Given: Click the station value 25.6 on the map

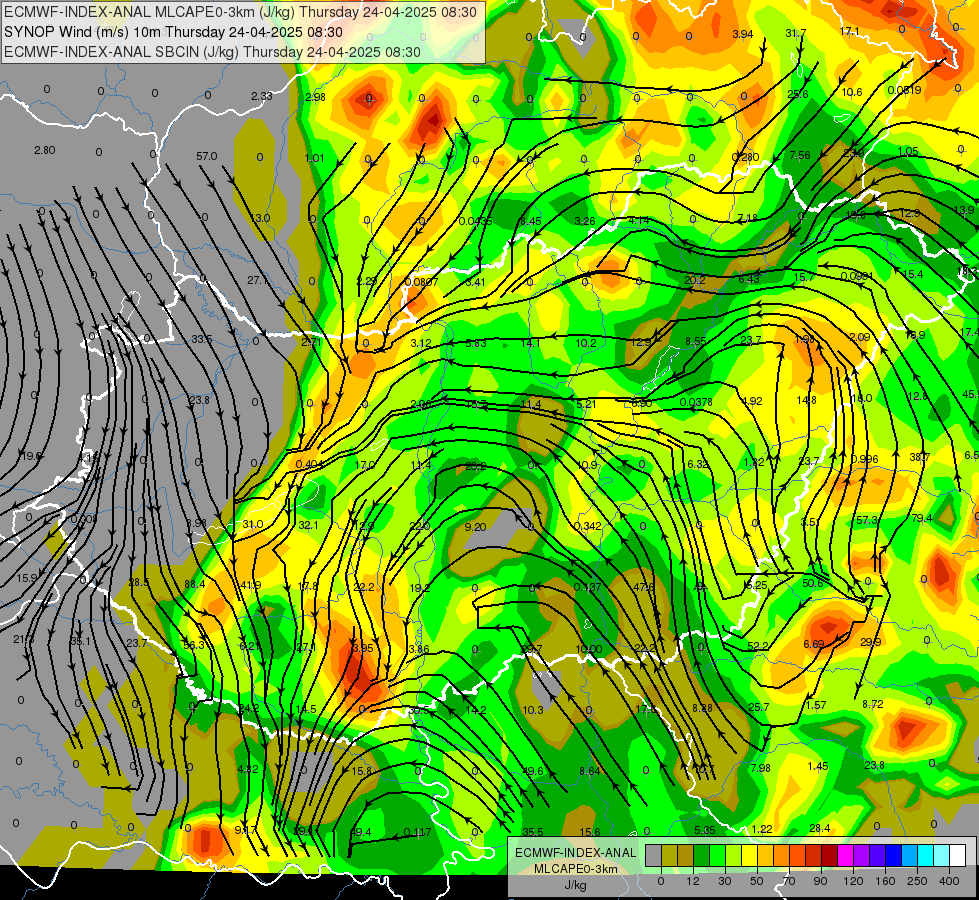Looking at the screenshot, I should tap(797, 94).
